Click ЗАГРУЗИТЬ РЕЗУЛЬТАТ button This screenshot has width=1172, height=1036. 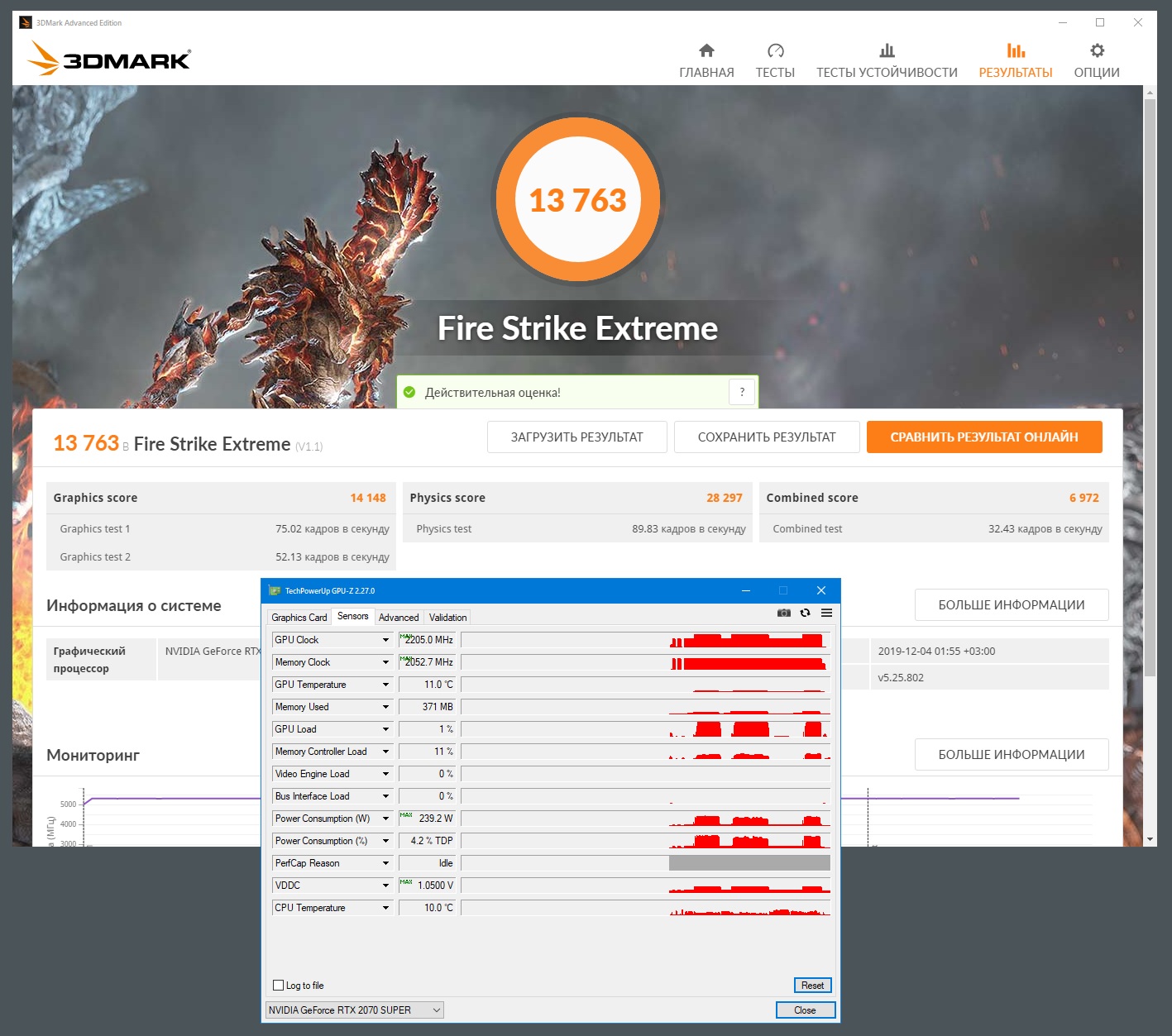coord(577,437)
